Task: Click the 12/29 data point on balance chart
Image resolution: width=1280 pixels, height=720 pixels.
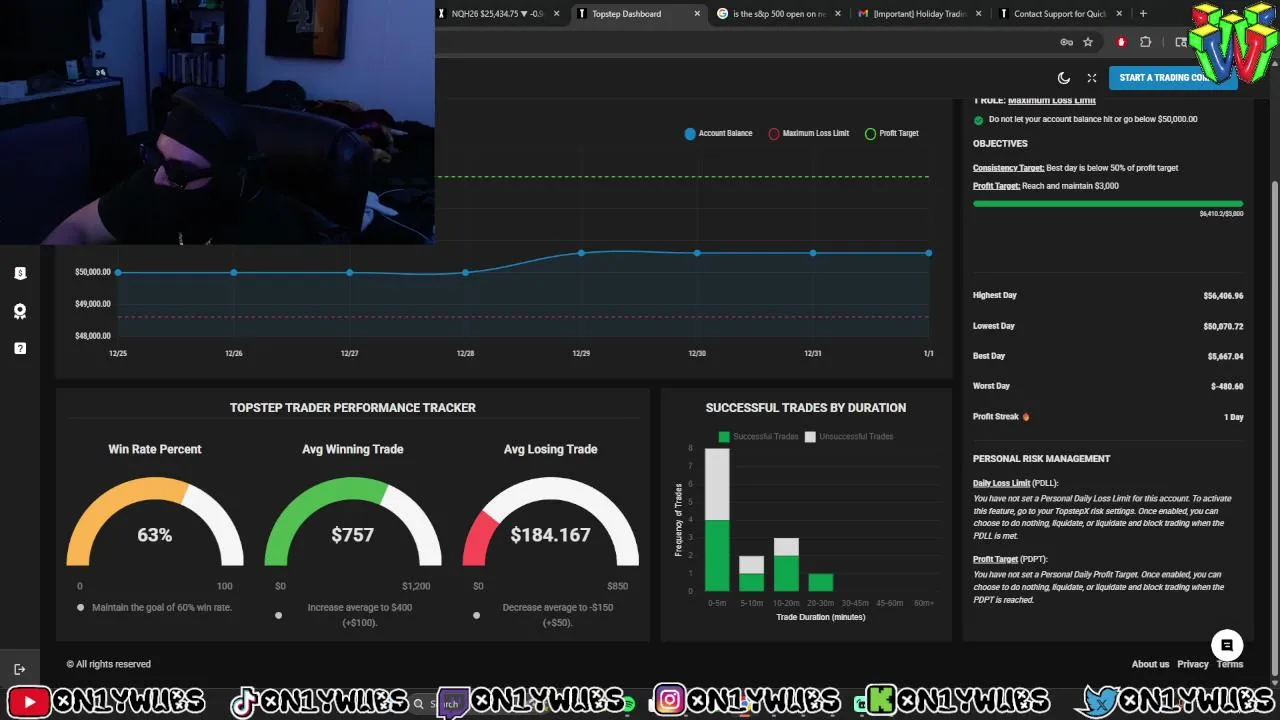Action: (x=581, y=253)
